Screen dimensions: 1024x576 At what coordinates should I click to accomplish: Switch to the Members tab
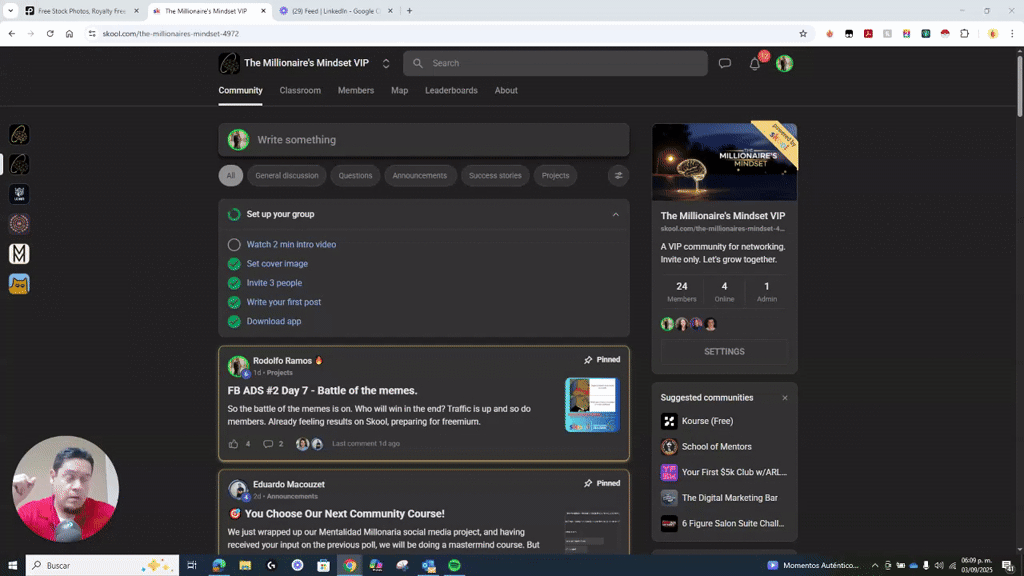coord(356,91)
